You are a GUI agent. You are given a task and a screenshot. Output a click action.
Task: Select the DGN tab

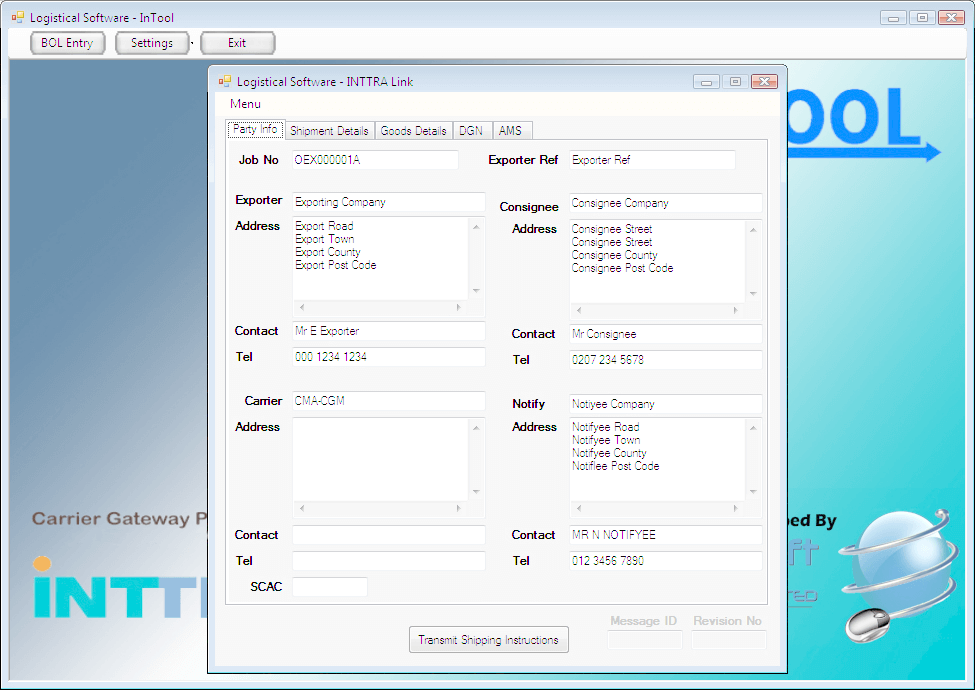(471, 131)
